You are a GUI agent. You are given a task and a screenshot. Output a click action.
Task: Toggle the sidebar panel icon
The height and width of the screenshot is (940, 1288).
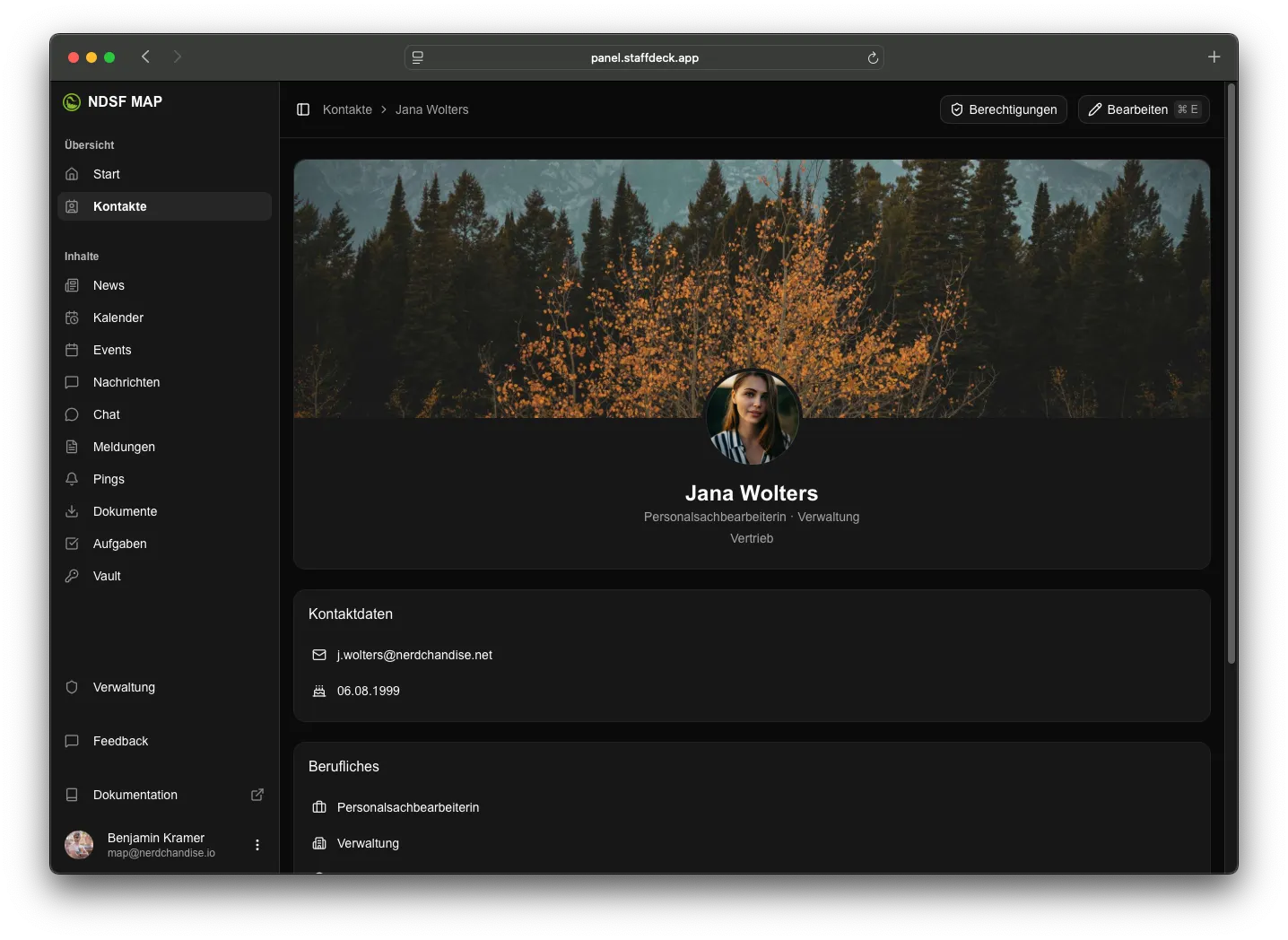point(303,109)
